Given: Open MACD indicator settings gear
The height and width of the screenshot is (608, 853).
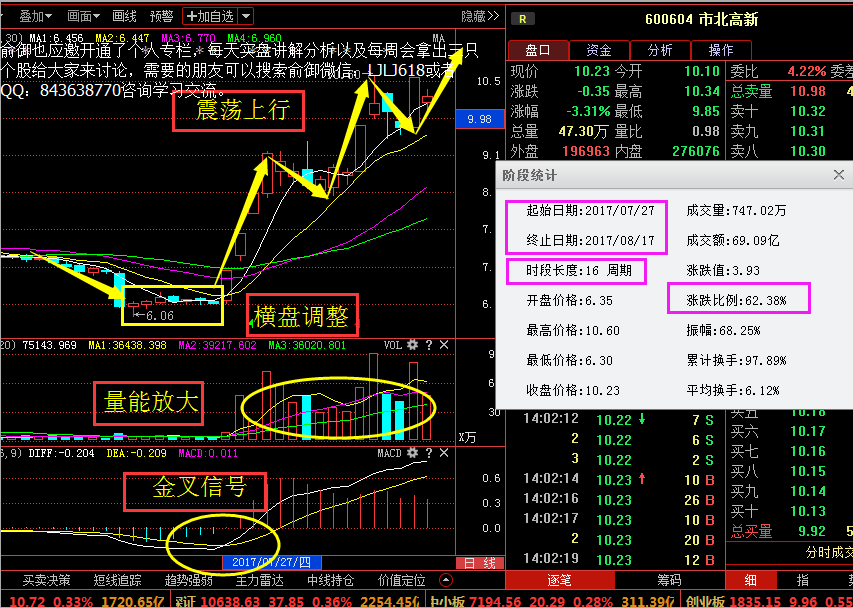Looking at the screenshot, I should pos(412,455).
